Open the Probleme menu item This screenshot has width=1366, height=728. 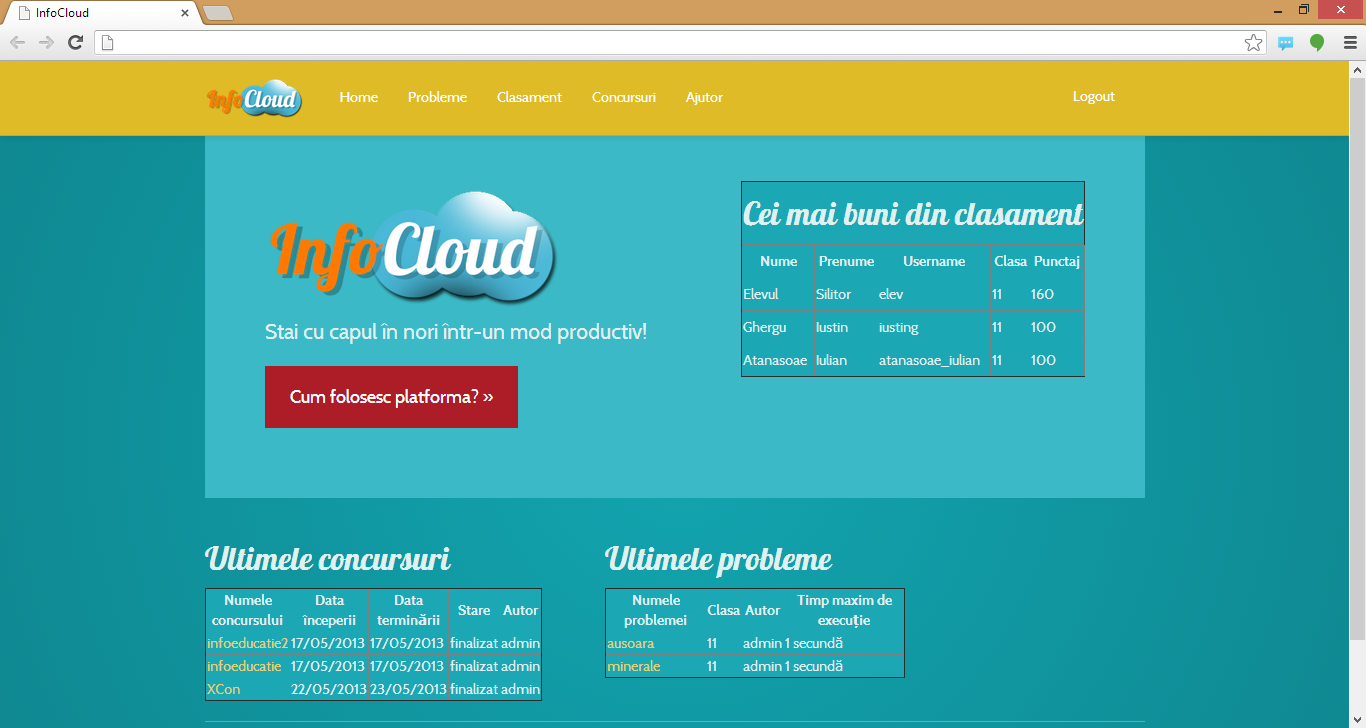point(437,97)
